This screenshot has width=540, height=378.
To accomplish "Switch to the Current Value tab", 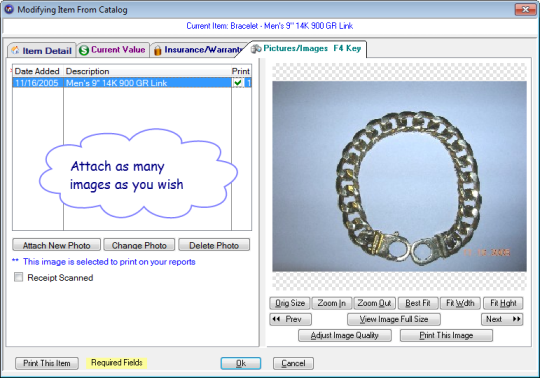I will click(113, 50).
